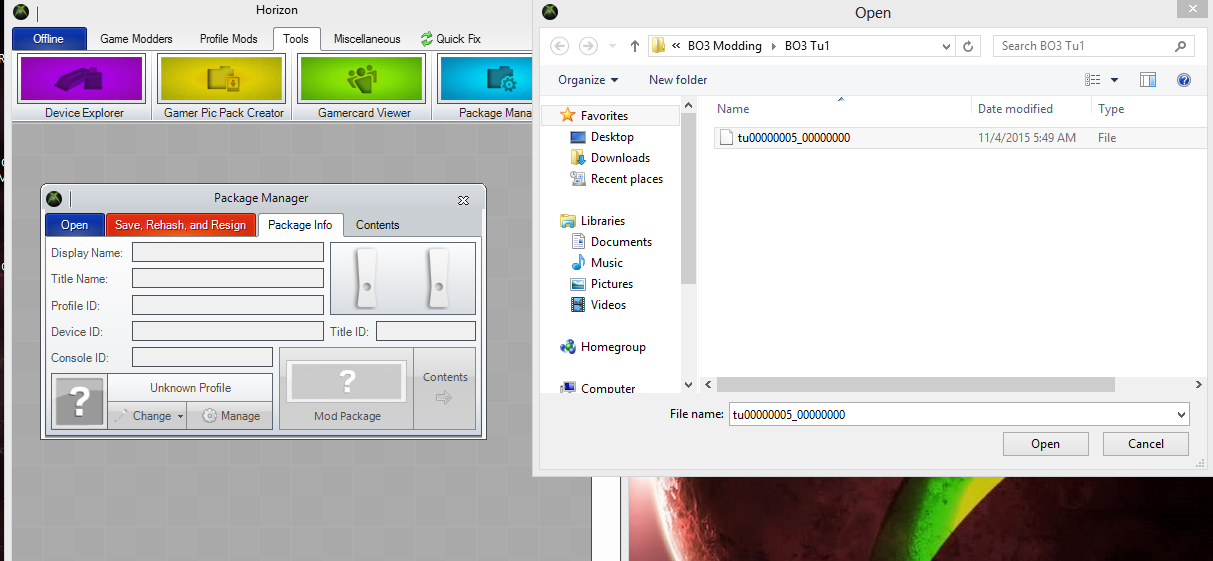
Task: Open view options dropdown arrow
Action: (x=1114, y=80)
